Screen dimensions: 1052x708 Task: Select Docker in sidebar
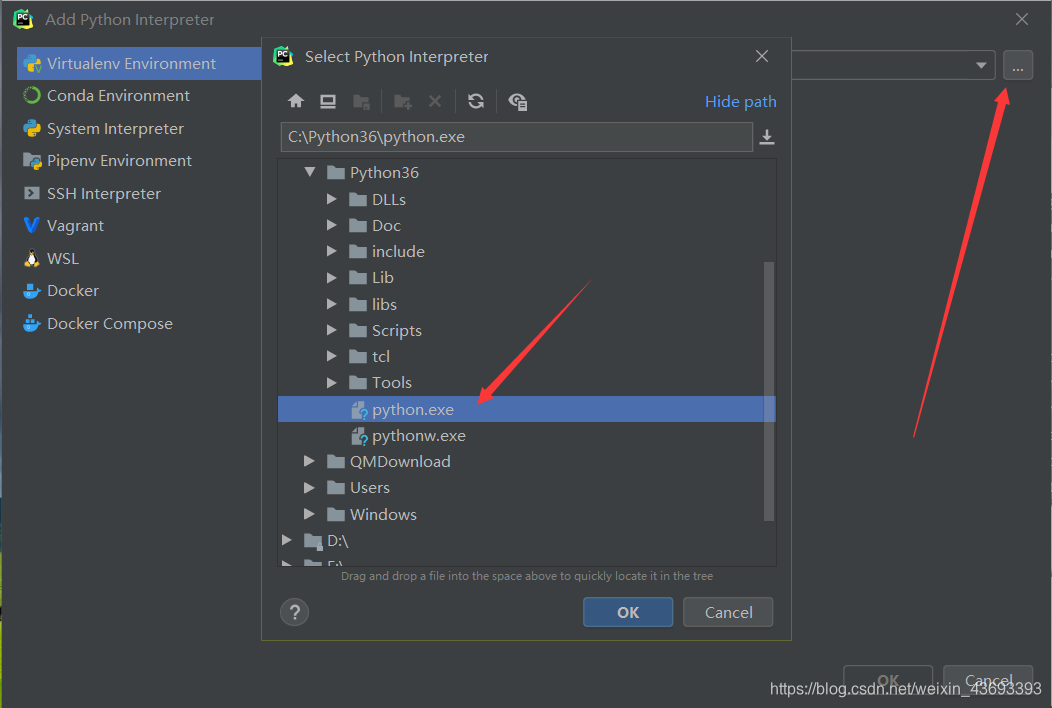(x=139, y=291)
